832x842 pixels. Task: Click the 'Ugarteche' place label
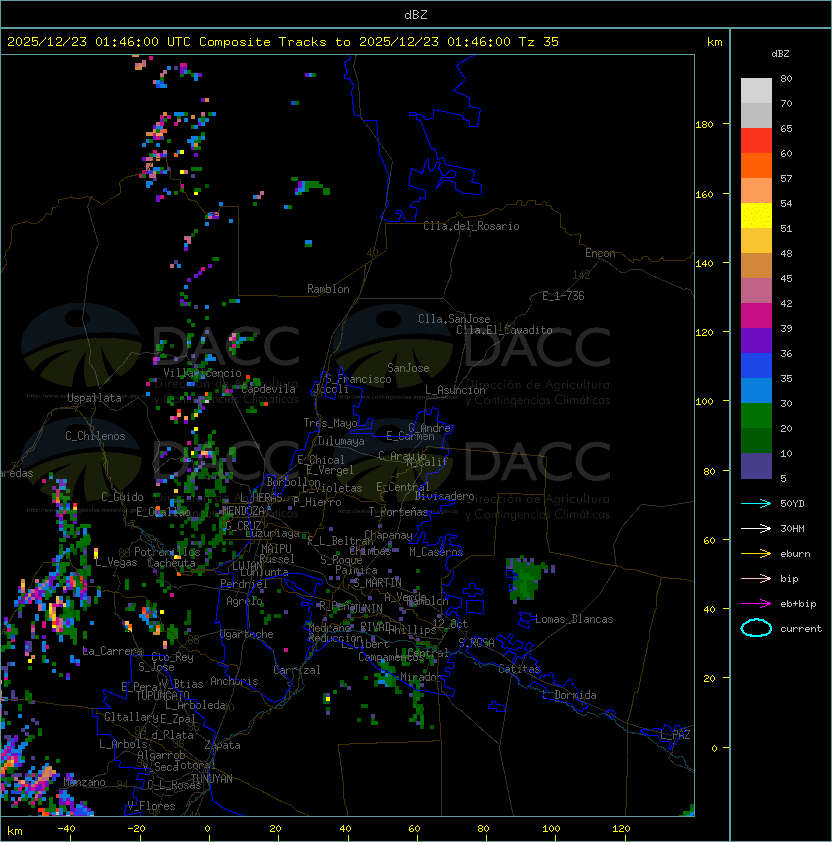pyautogui.click(x=247, y=634)
